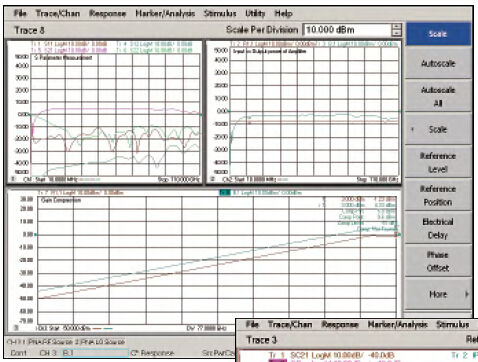Screen dimensions: 478x362
Task: Click the Autoscale softkey
Action: point(438,63)
